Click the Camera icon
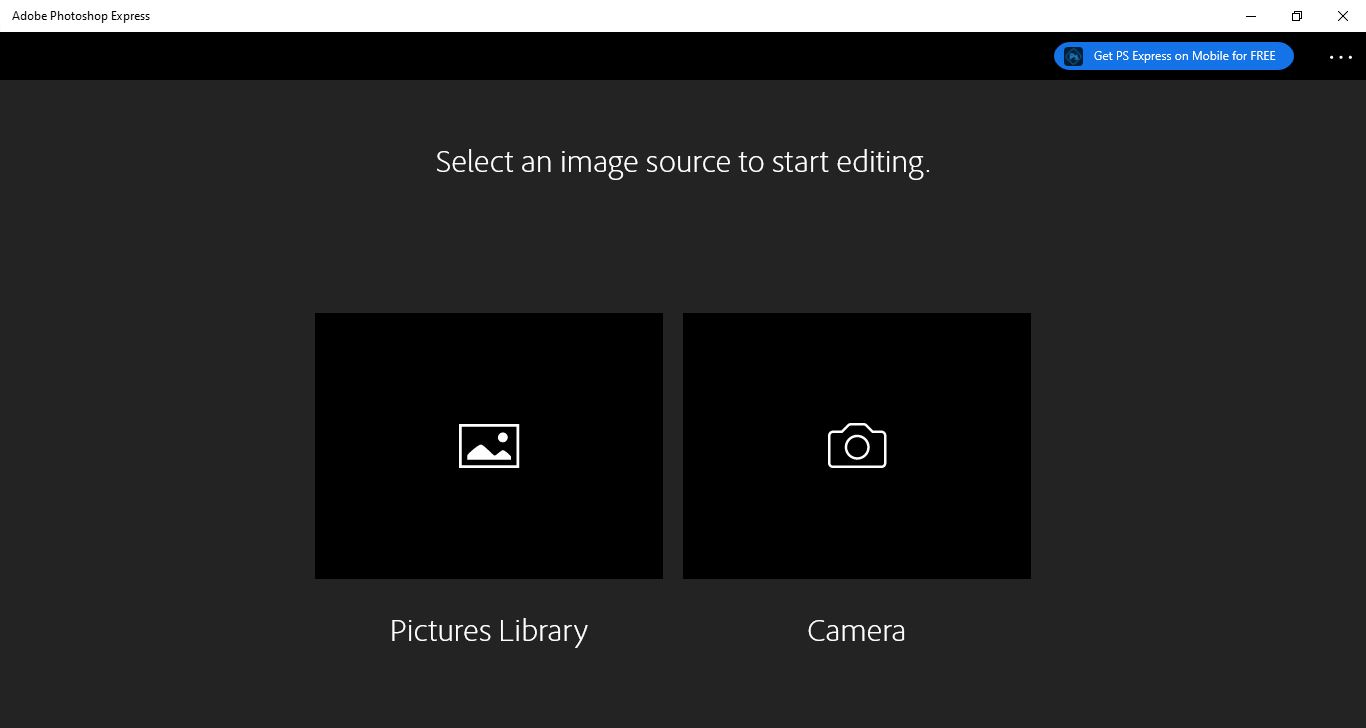Image resolution: width=1366 pixels, height=728 pixels. click(857, 446)
